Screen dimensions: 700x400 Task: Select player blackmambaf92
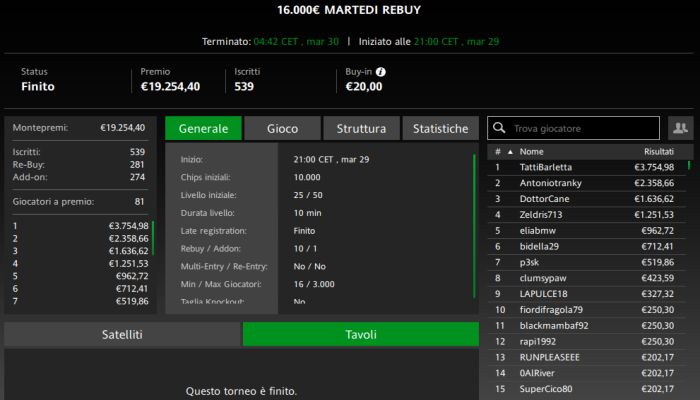click(587, 326)
